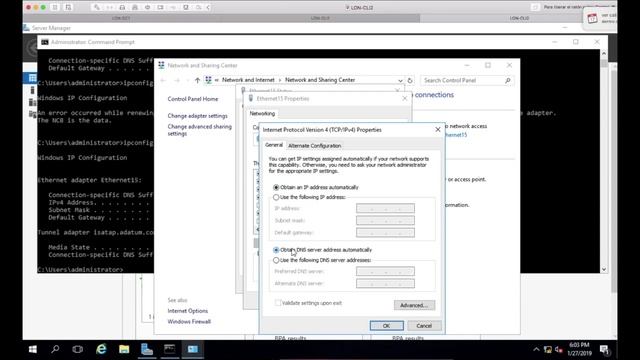This screenshot has height=360, width=640.
Task: Expand the address bar history dropdown
Action: [400, 80]
